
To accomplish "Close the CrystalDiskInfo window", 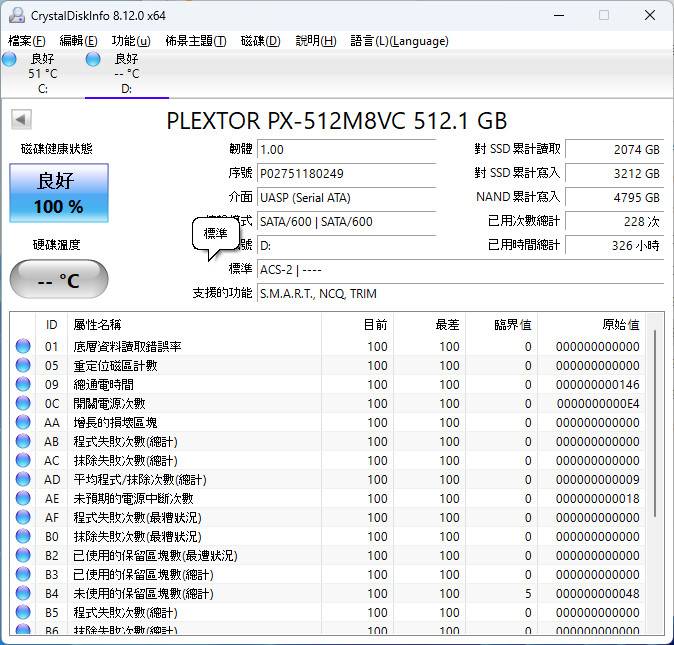I will [x=650, y=15].
